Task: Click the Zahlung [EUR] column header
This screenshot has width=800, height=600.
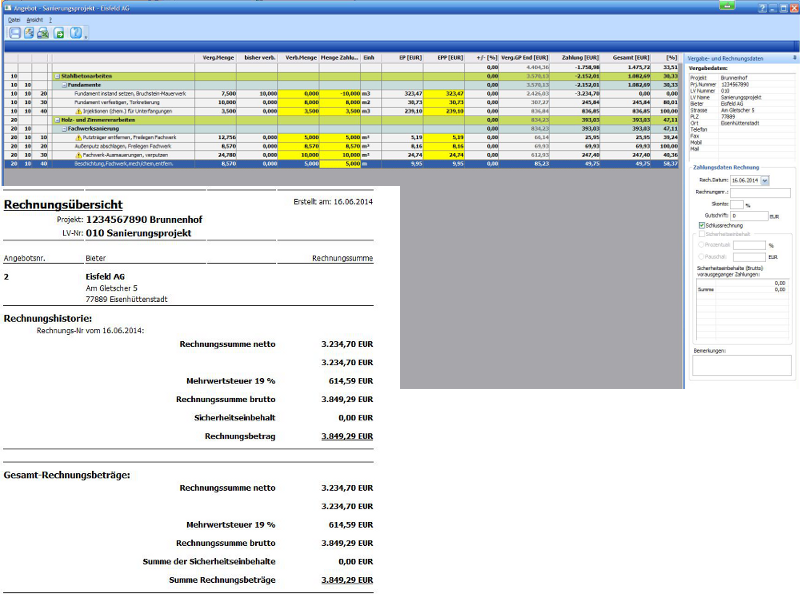Action: [x=575, y=58]
